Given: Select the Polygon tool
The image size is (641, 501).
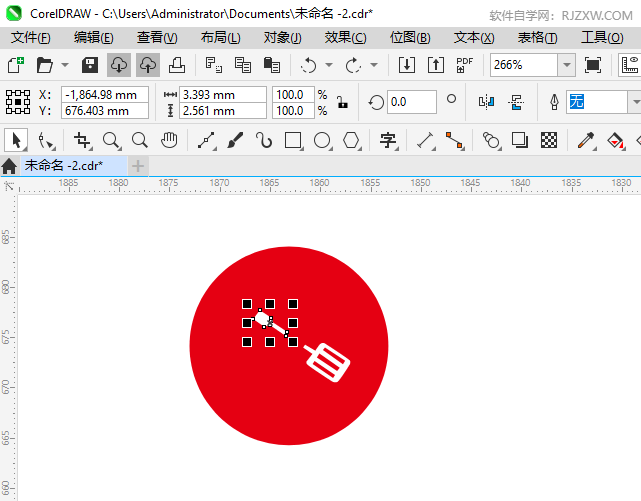Looking at the screenshot, I should [351, 141].
